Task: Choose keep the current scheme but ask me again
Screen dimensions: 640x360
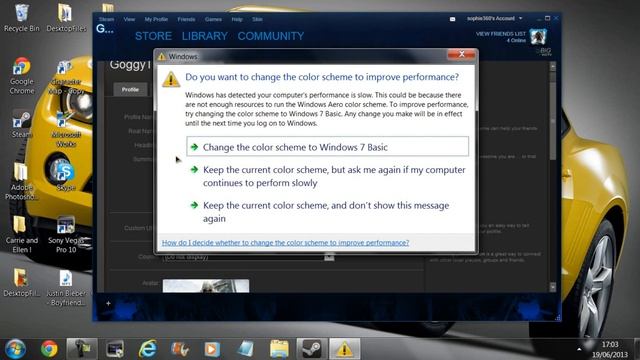Action: pos(327,176)
